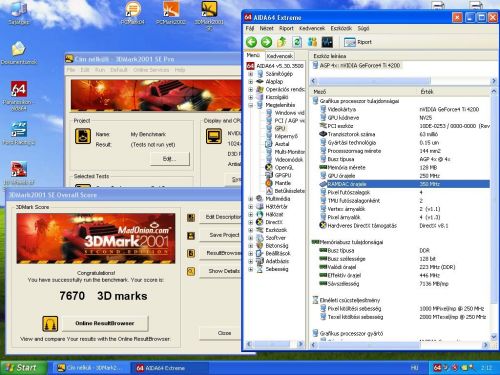This screenshot has height=375, width=500.
Task: Click the Riport toolbar button
Action: coord(358,42)
